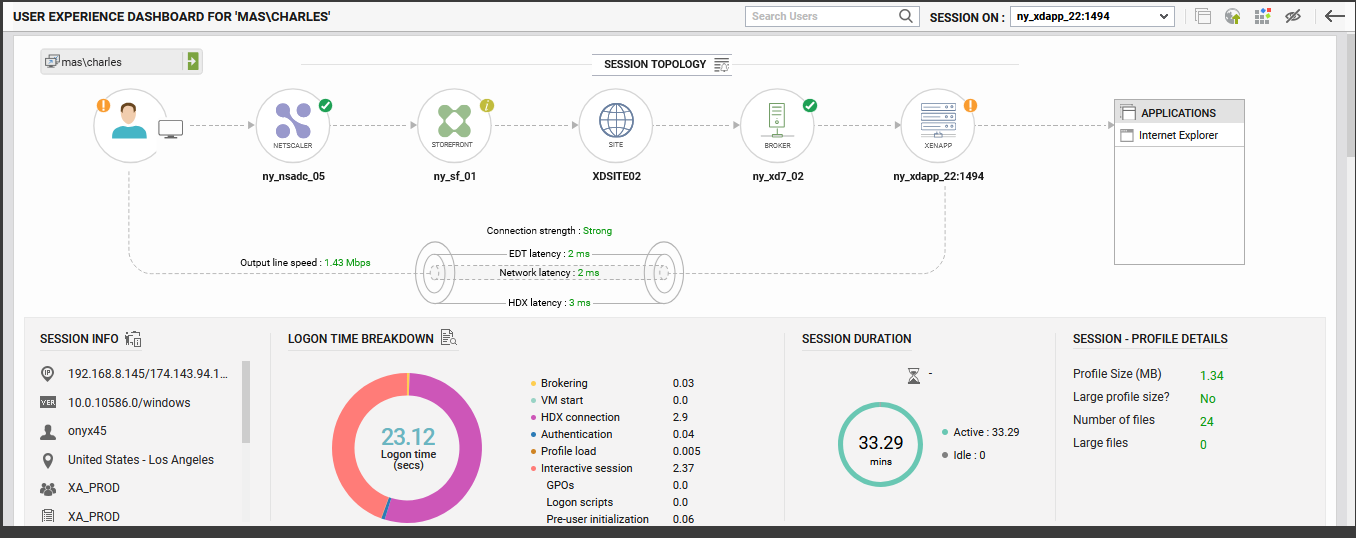Click the NetScaler node icon ny_nsadc_05
The width and height of the screenshot is (1356, 538).
pyautogui.click(x=293, y=125)
